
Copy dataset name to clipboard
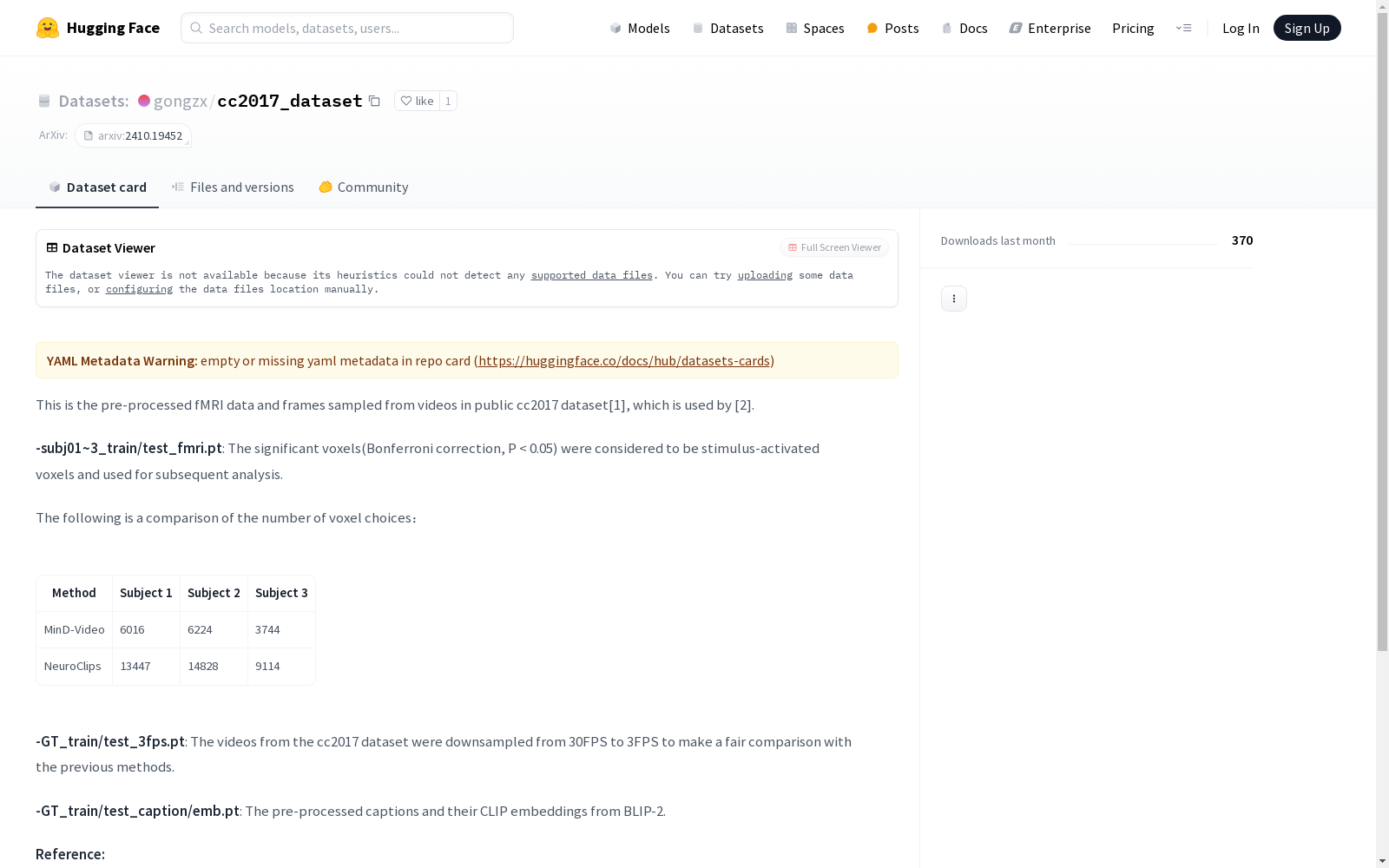(x=374, y=101)
